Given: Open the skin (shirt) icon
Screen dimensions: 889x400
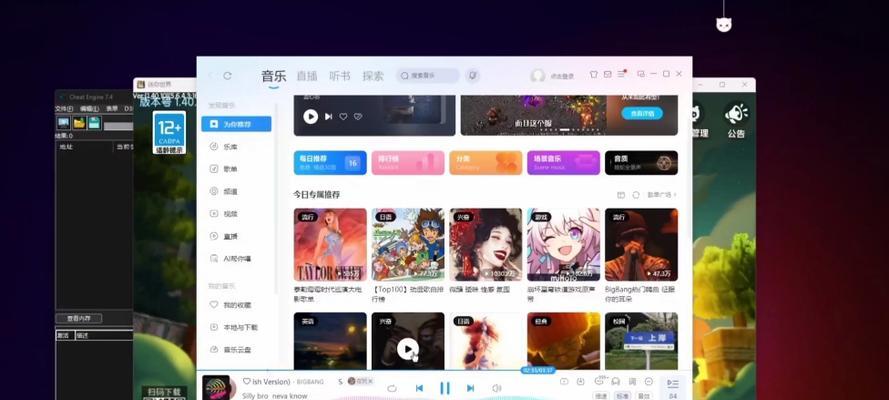Looking at the screenshot, I should tap(594, 74).
